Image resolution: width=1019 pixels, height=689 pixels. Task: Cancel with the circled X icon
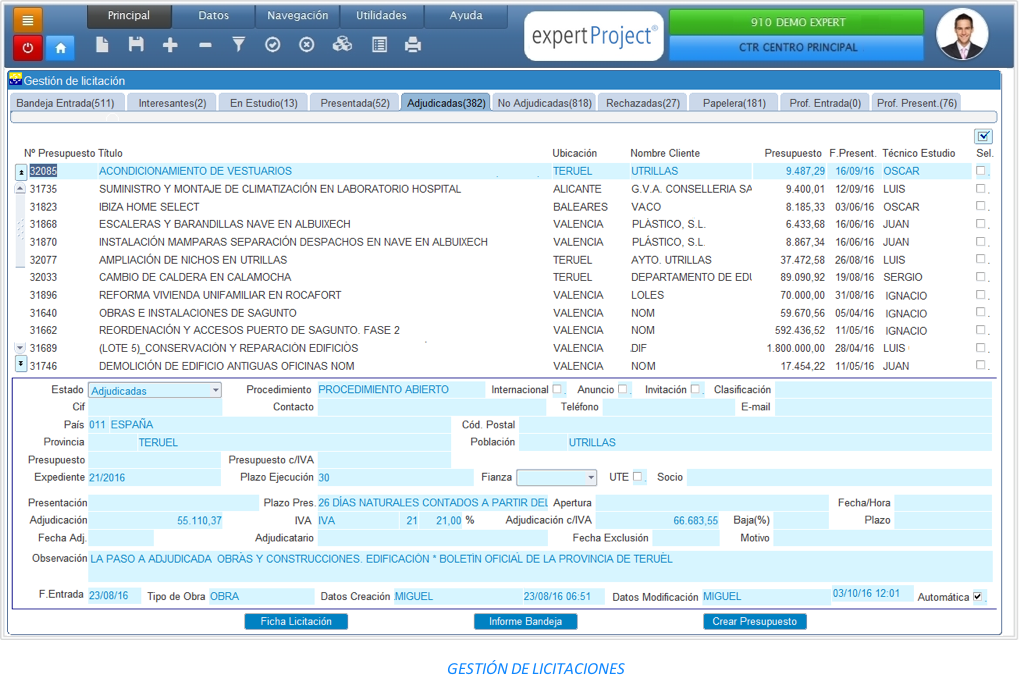pos(307,44)
